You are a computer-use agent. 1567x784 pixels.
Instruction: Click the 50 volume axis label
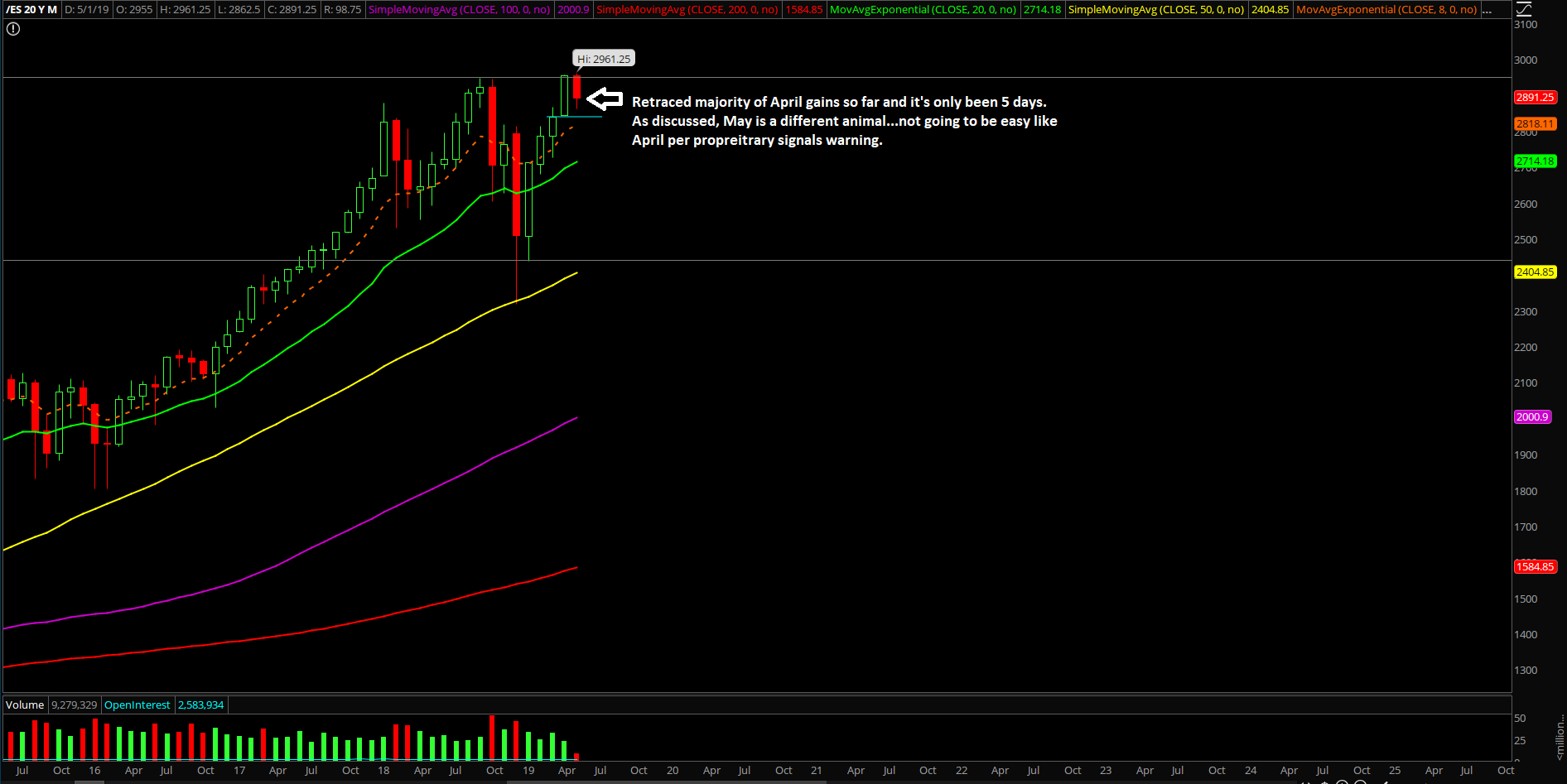pyautogui.click(x=1520, y=719)
